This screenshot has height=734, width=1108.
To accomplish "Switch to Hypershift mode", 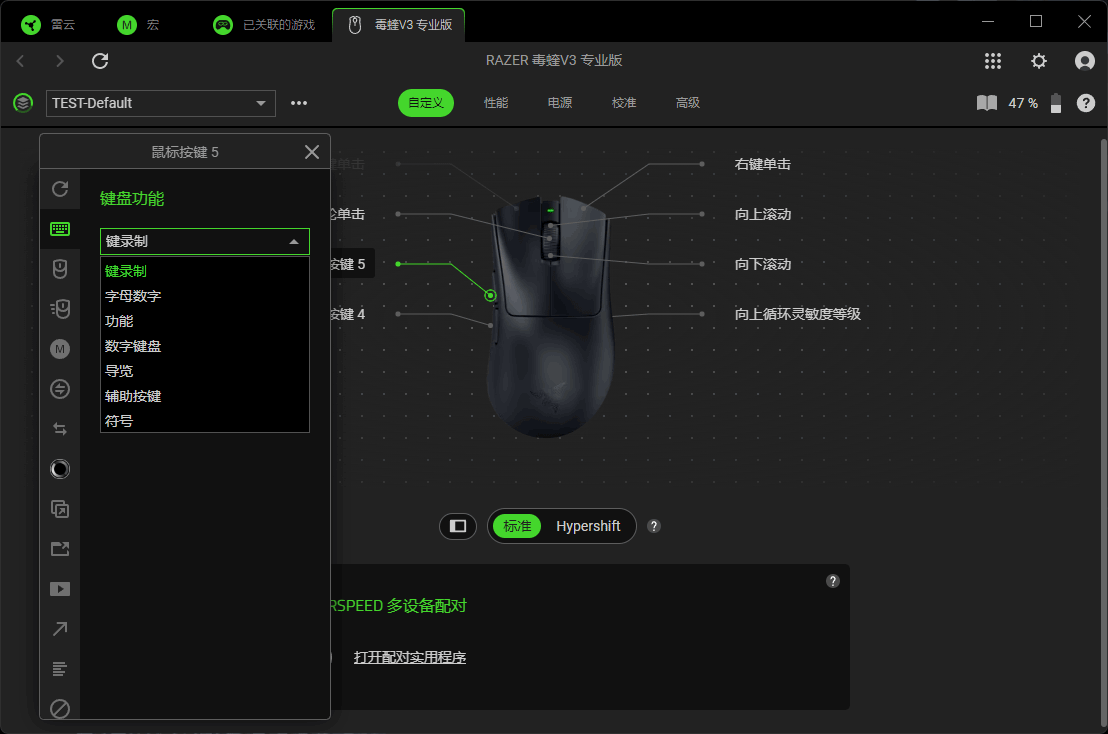I will (x=588, y=526).
